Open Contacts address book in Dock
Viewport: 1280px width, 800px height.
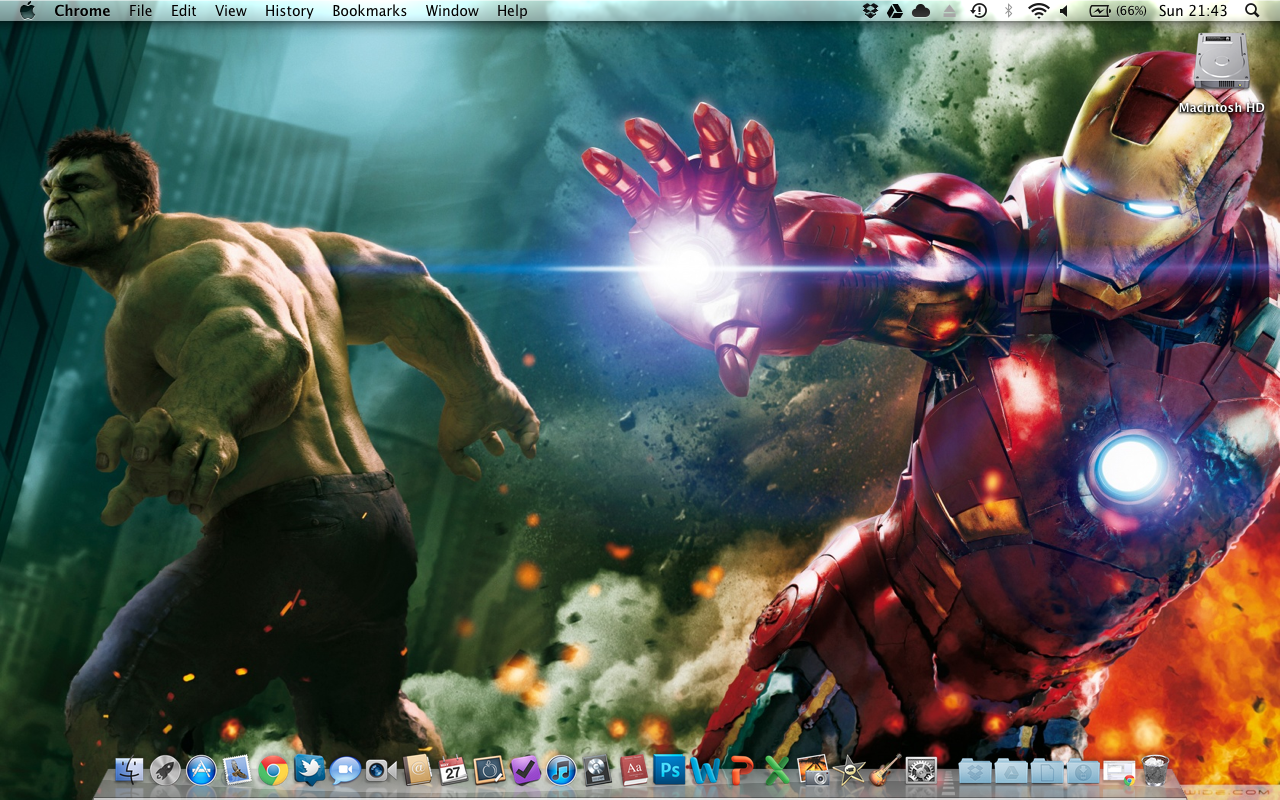pos(417,770)
